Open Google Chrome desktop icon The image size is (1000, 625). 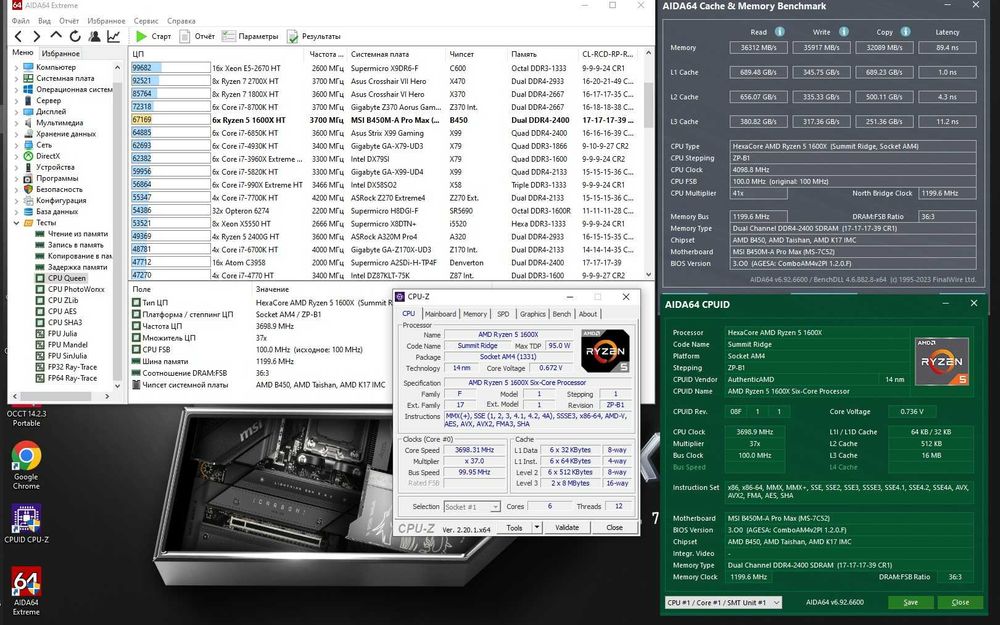tap(26, 465)
